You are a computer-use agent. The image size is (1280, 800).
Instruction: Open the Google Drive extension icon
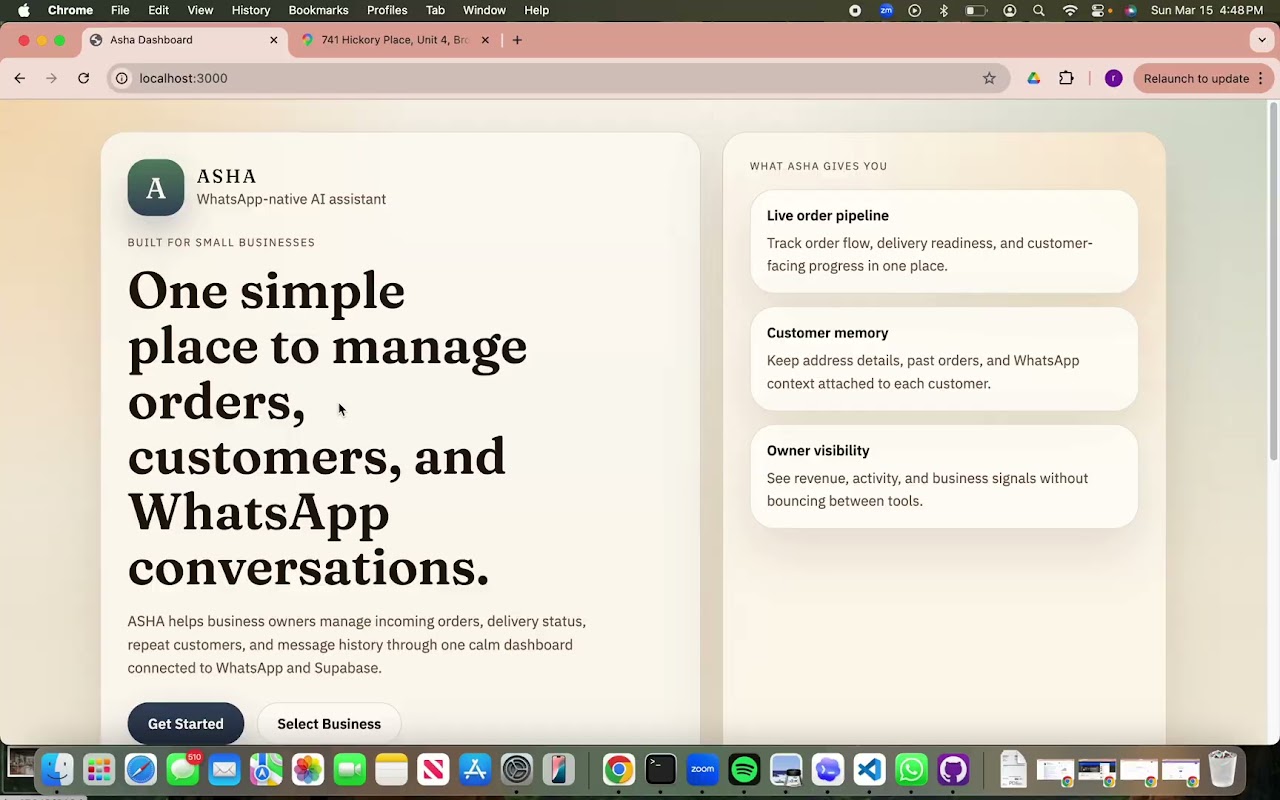pos(1033,78)
